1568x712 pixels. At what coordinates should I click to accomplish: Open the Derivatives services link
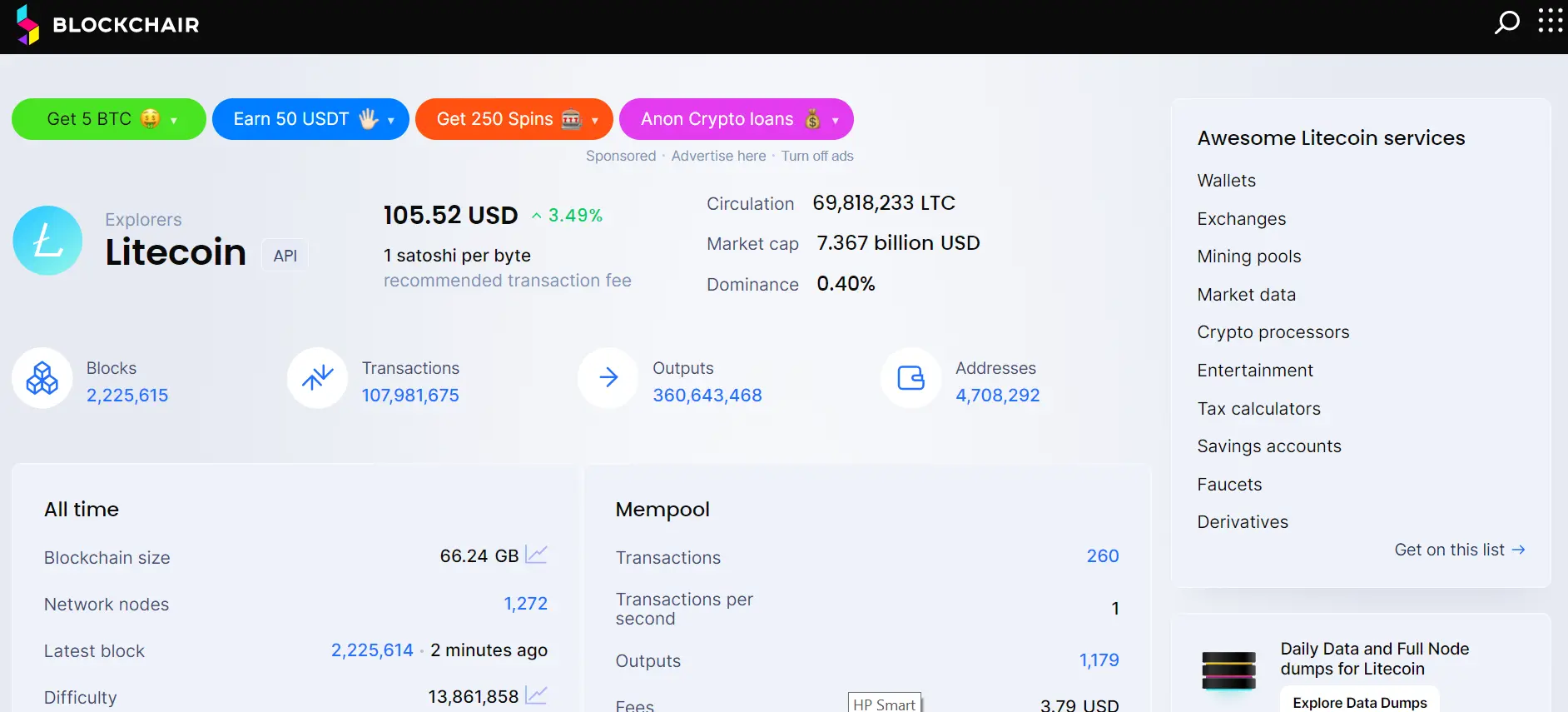pyautogui.click(x=1243, y=522)
